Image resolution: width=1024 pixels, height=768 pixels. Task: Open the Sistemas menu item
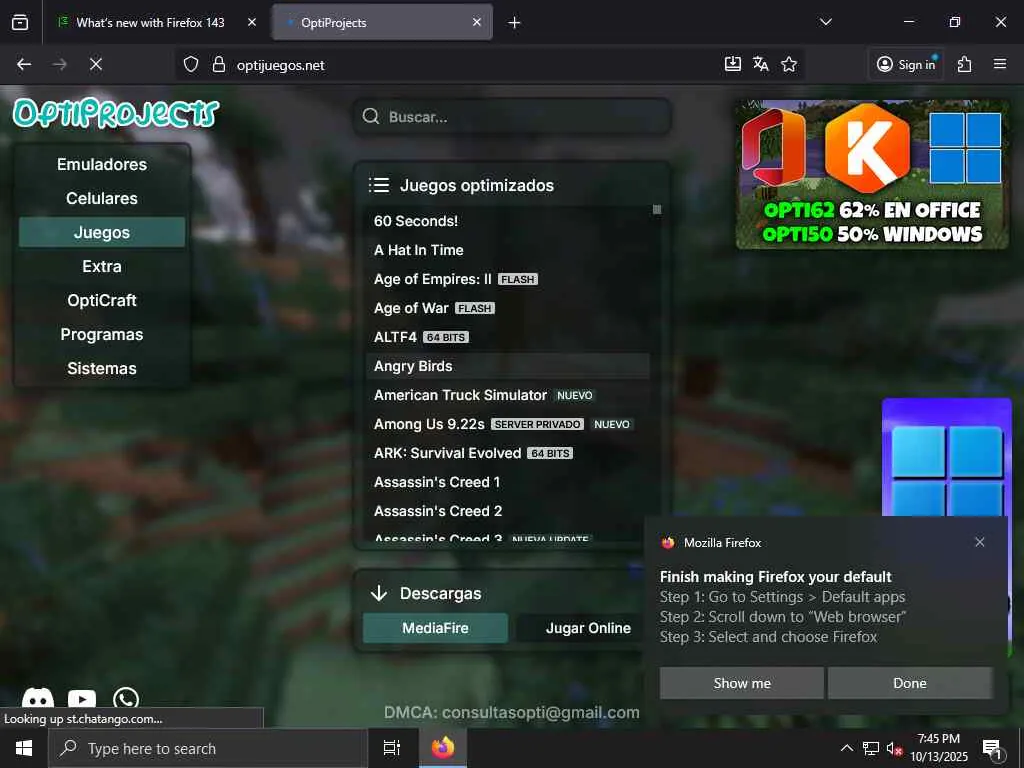click(x=102, y=368)
